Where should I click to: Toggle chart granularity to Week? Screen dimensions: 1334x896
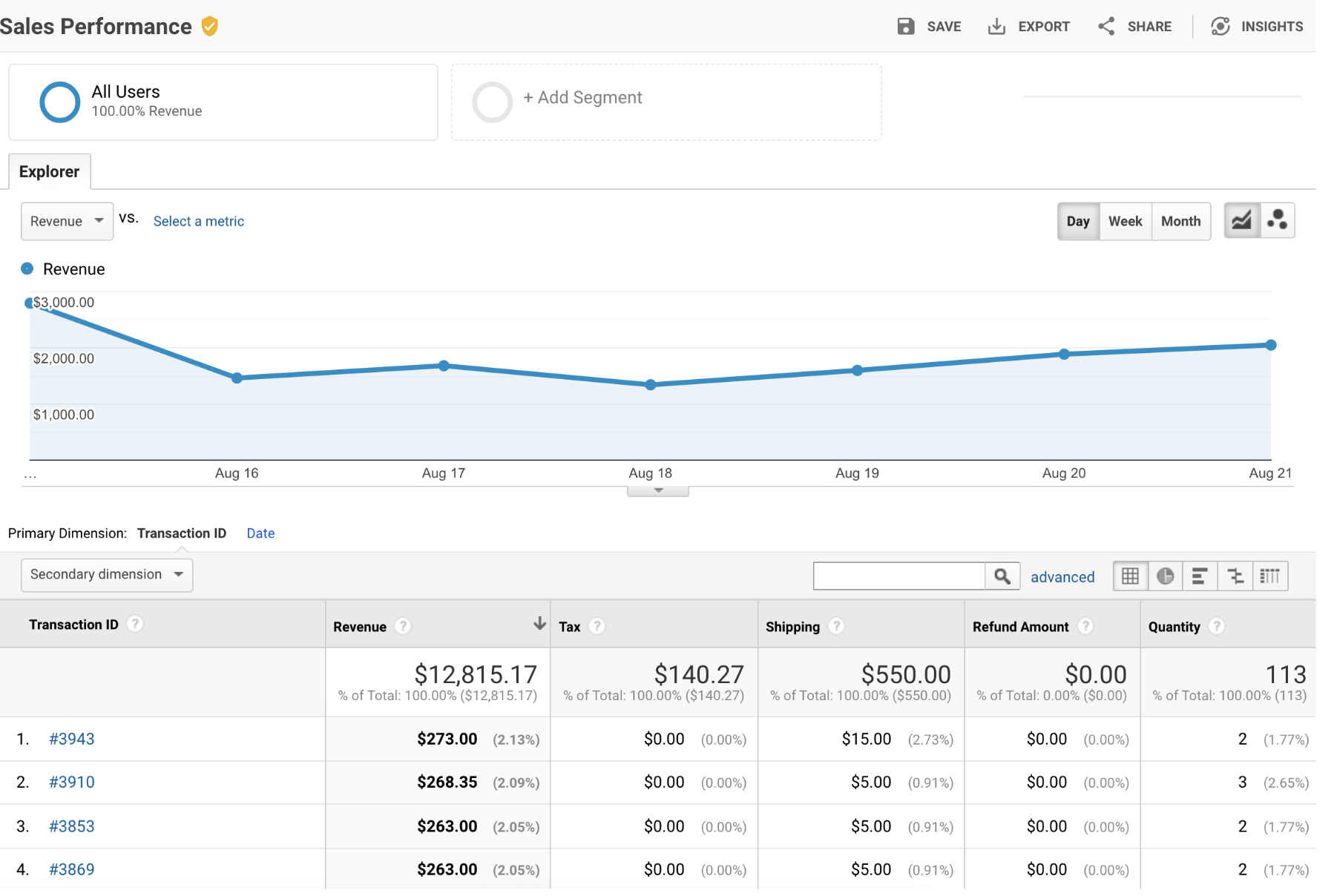click(1125, 221)
